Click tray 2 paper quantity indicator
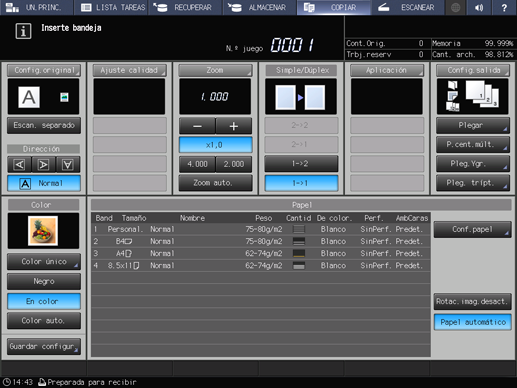517x388 pixels. pos(299,241)
